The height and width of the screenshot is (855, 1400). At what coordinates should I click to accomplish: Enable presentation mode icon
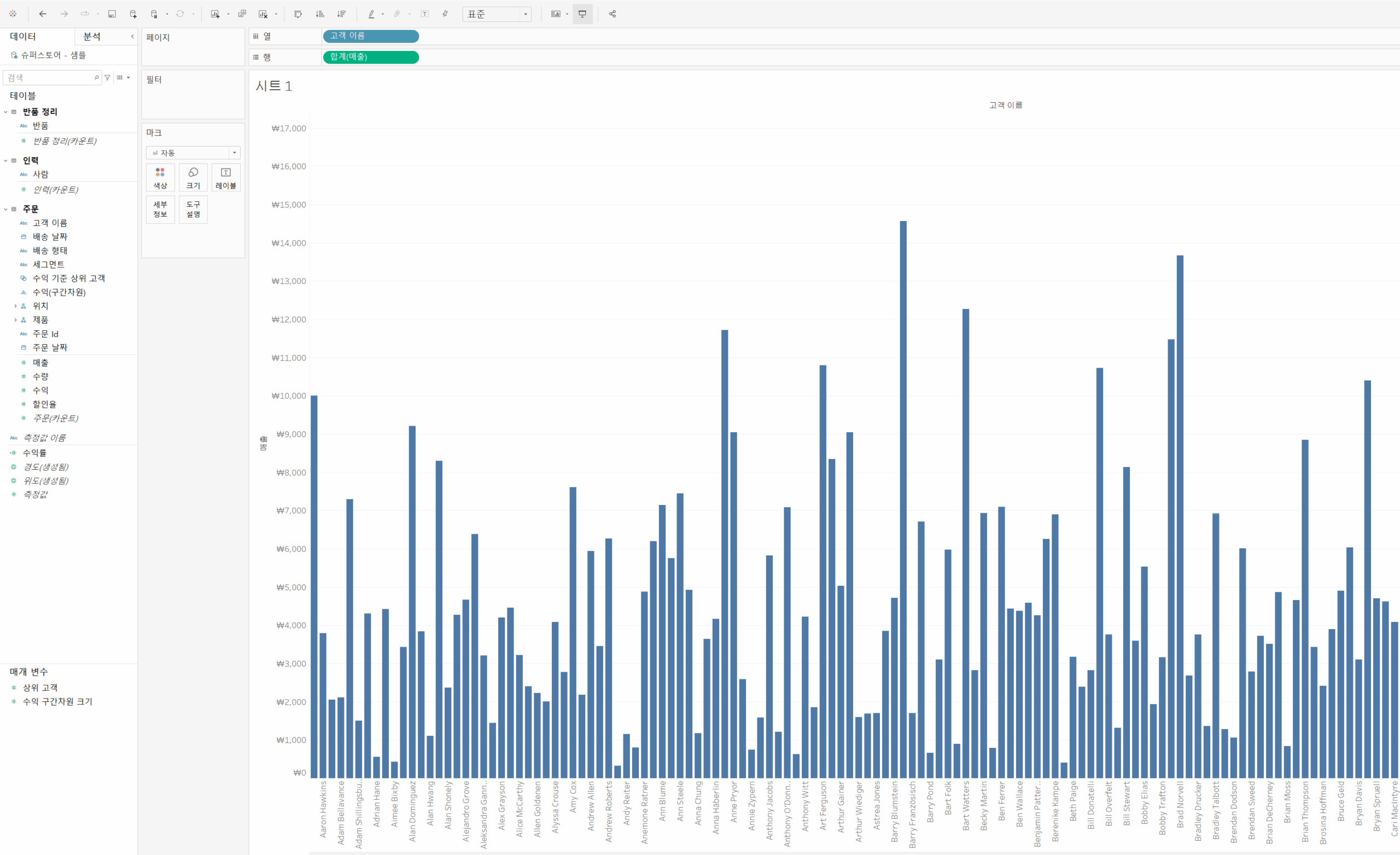(582, 14)
